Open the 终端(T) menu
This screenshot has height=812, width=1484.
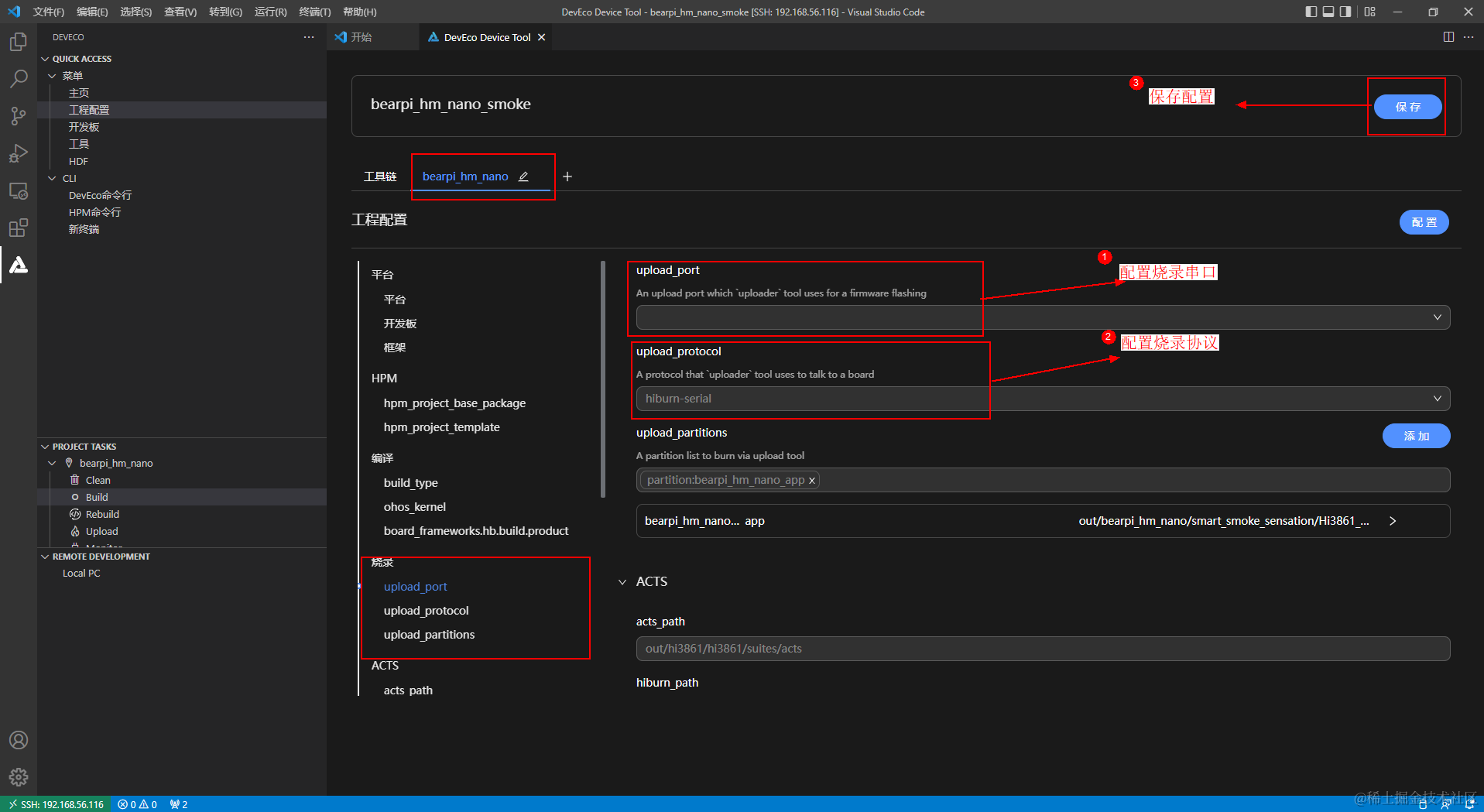314,12
